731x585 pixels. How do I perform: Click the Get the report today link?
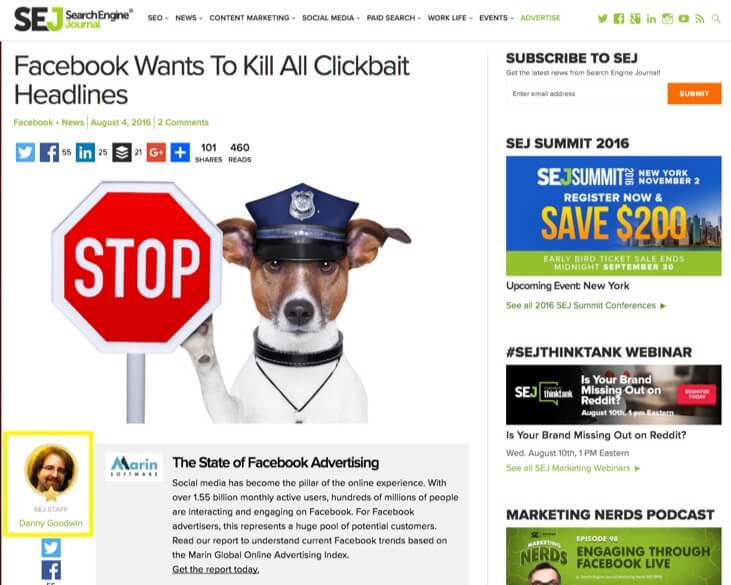[x=215, y=569]
